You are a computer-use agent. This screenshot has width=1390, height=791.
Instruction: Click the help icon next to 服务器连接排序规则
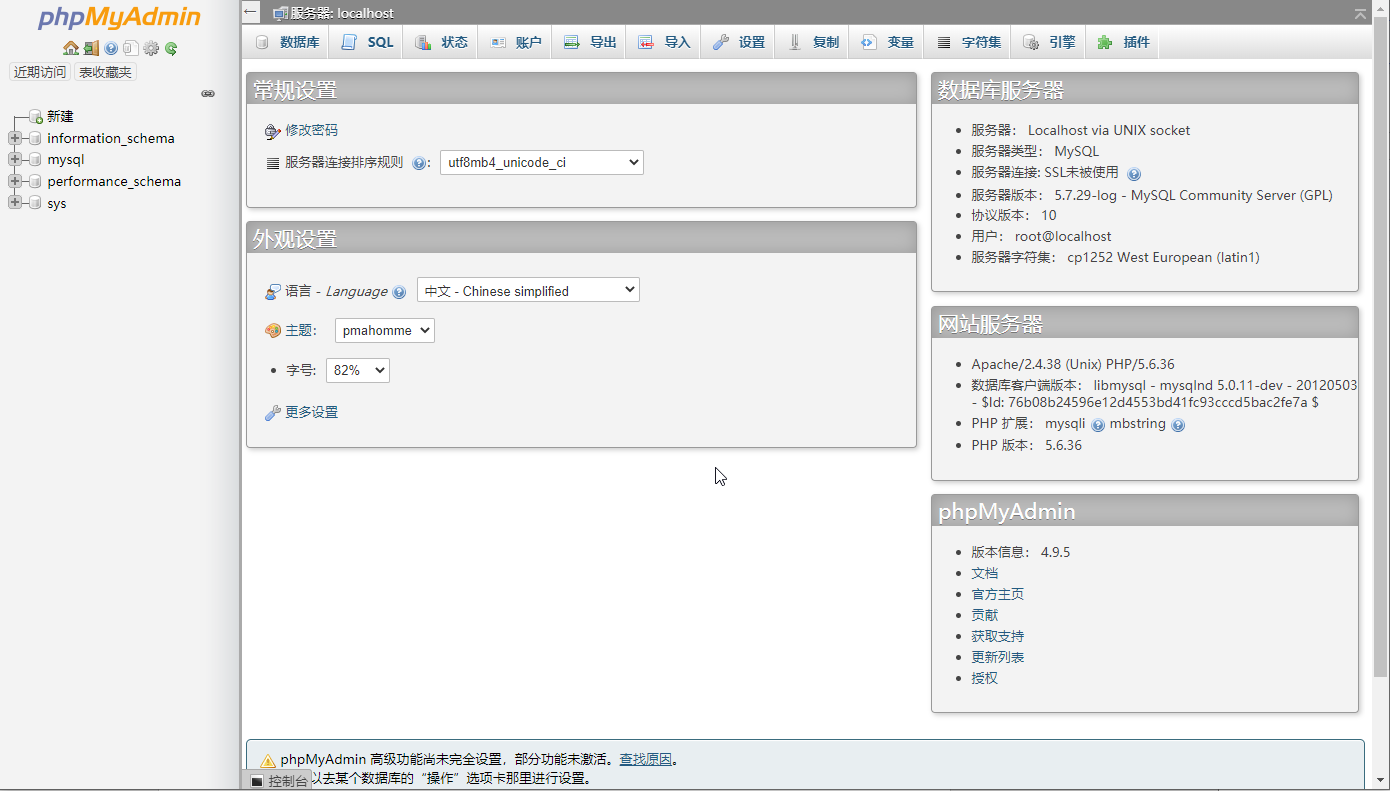click(x=419, y=163)
